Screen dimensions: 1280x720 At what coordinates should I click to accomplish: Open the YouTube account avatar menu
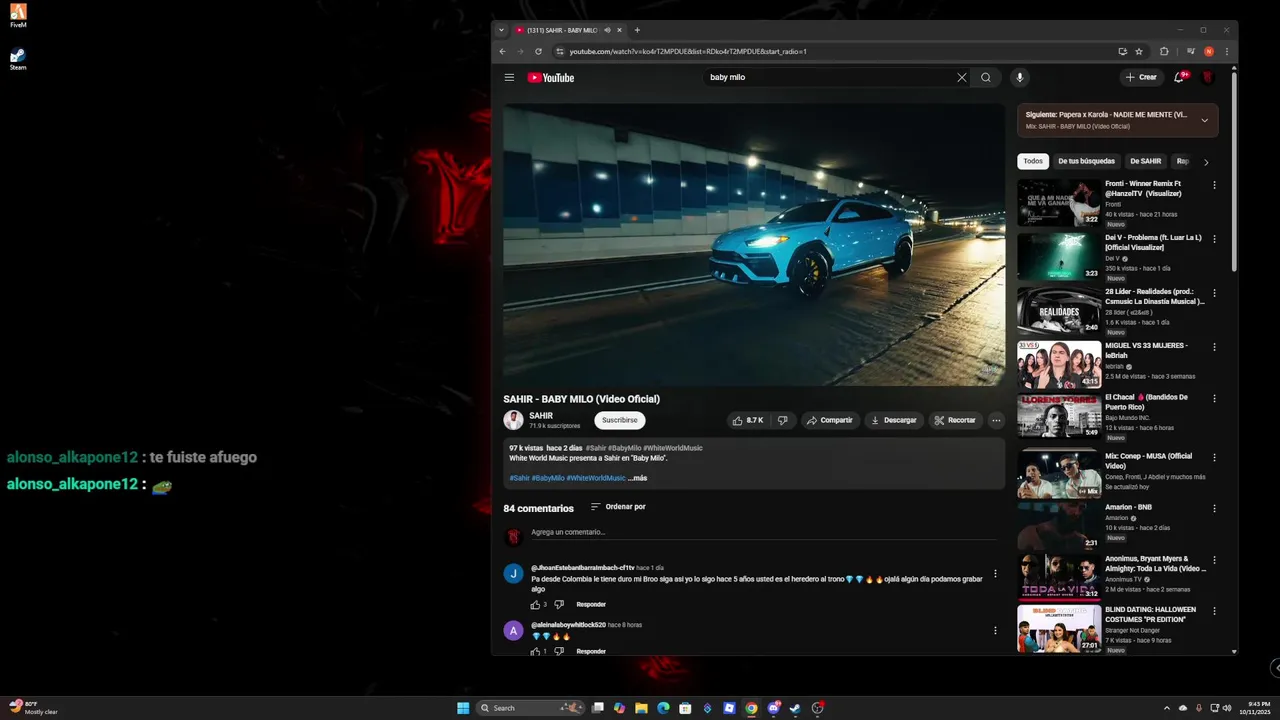1208,77
